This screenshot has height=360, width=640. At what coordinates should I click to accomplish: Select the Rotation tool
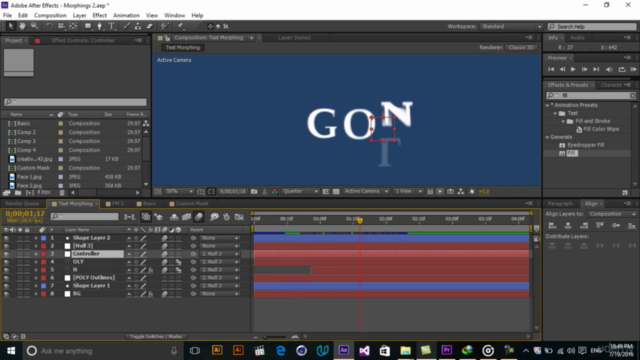click(49, 26)
